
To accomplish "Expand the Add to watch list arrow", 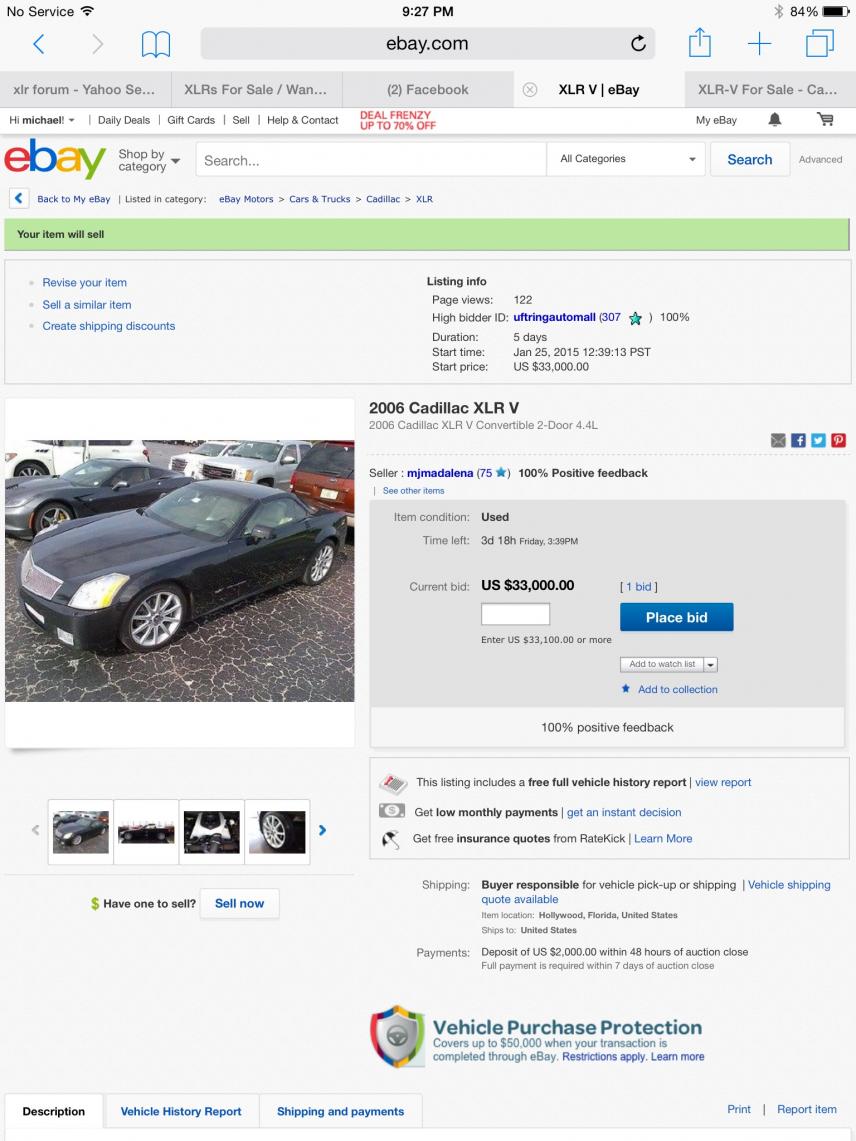I will pos(711,664).
